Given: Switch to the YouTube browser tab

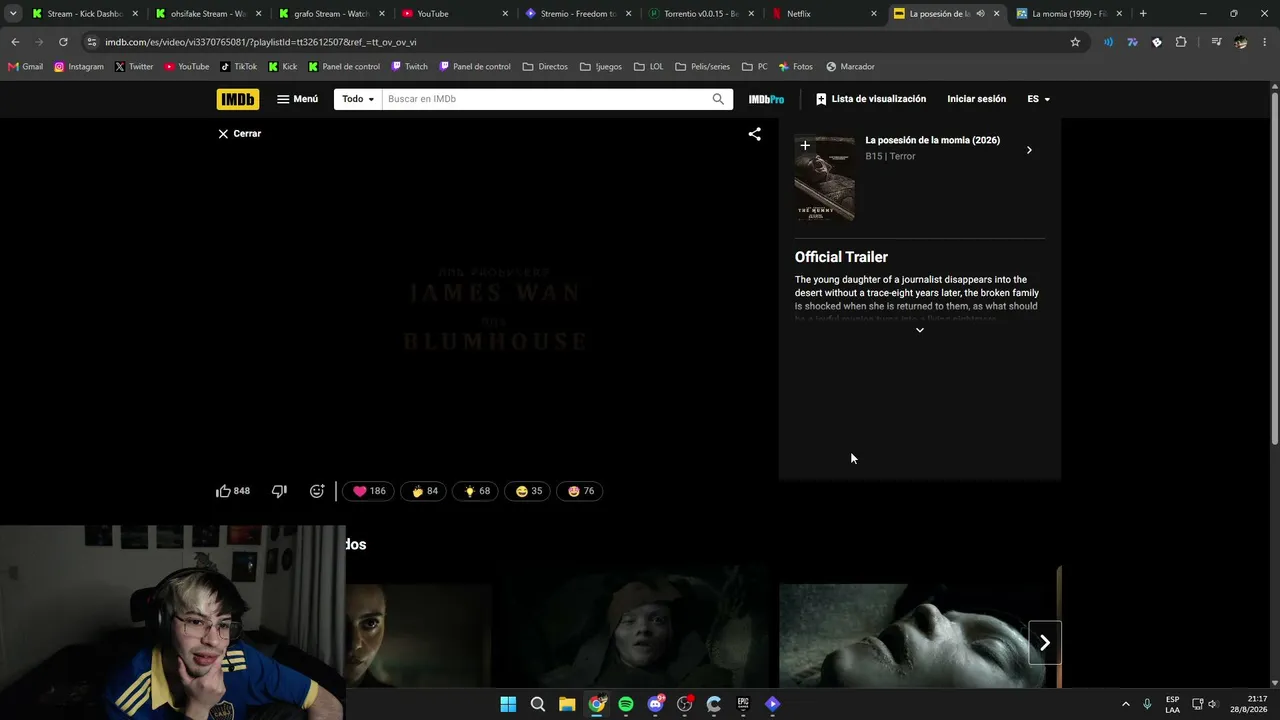Looking at the screenshot, I should tap(454, 14).
